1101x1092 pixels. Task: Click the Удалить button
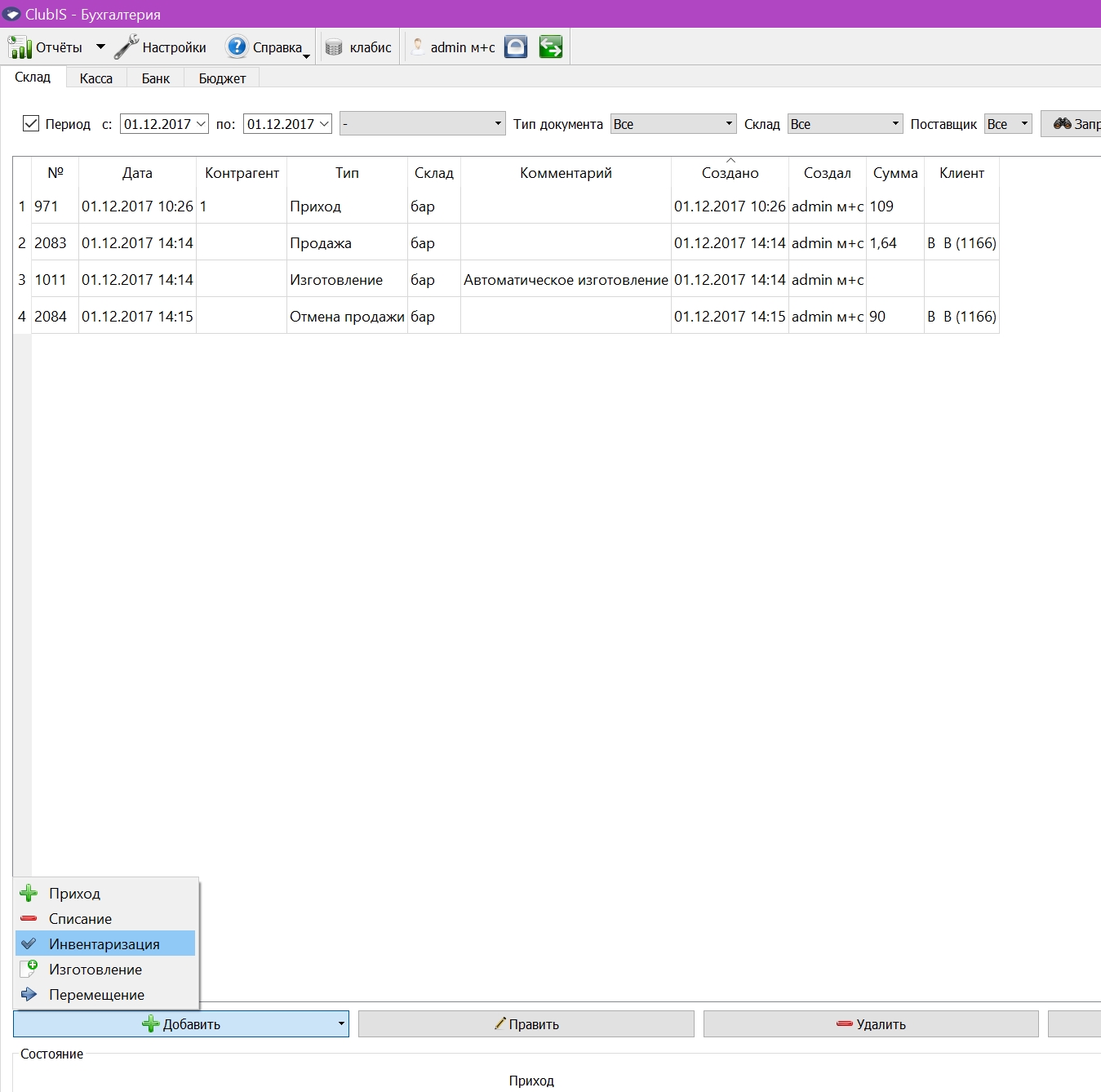(871, 1023)
